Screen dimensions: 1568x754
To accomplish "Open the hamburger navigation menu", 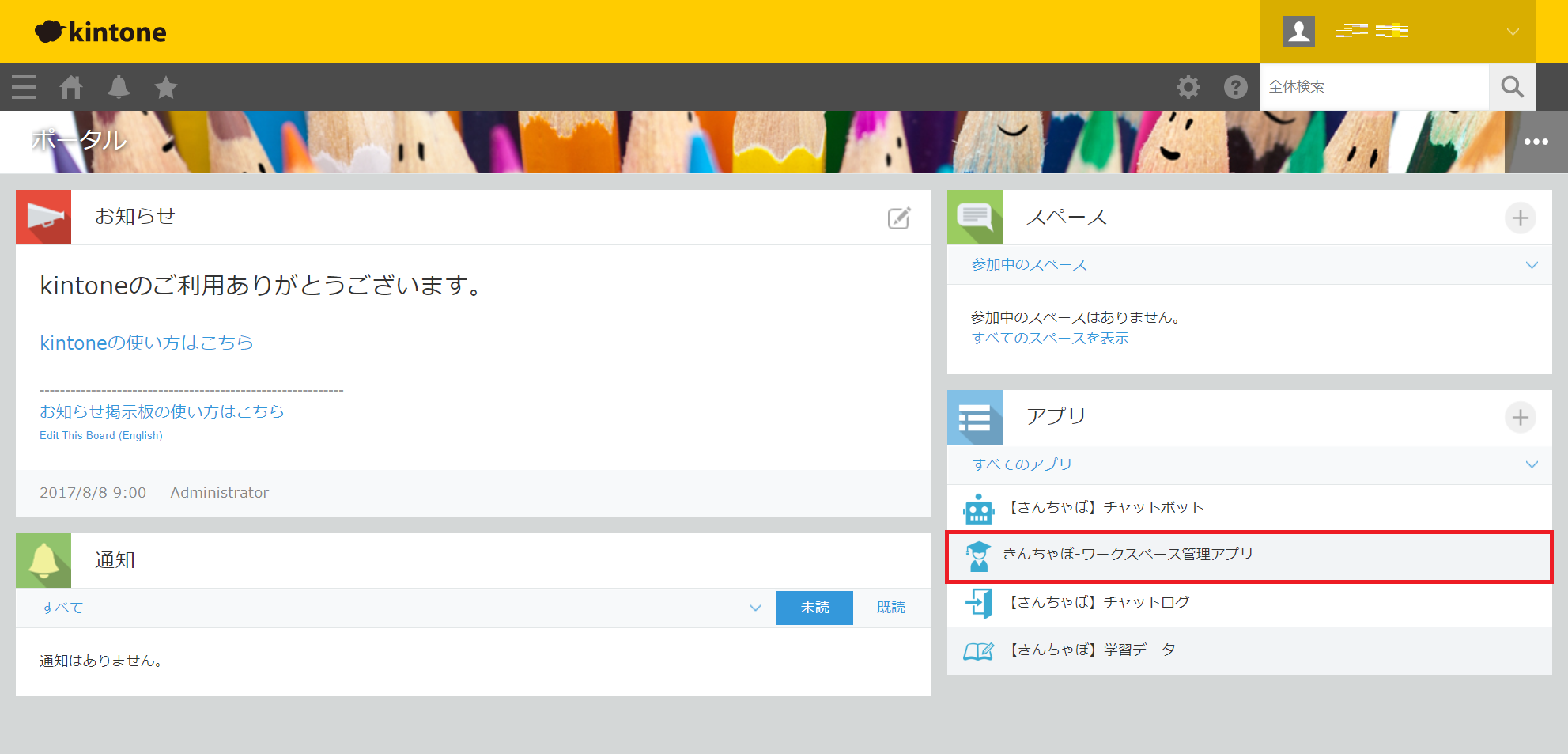I will pos(24,87).
